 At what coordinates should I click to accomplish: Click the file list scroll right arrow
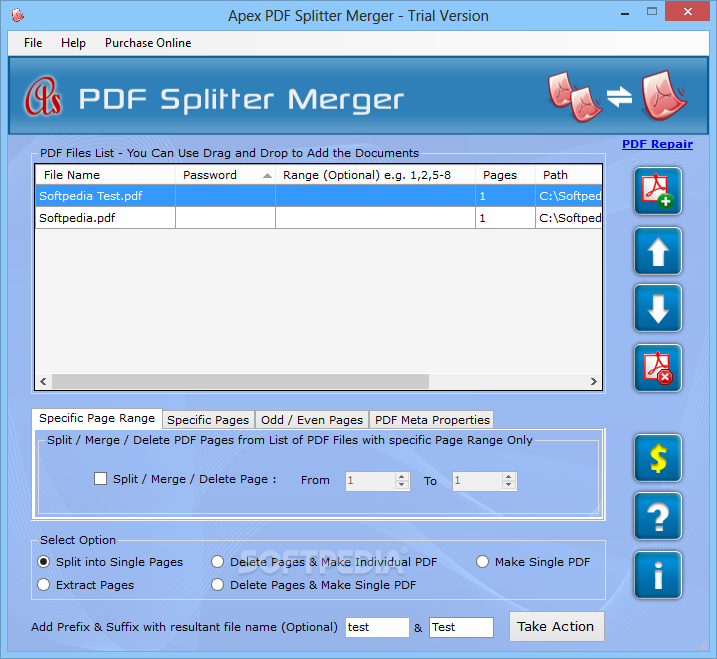click(x=594, y=381)
